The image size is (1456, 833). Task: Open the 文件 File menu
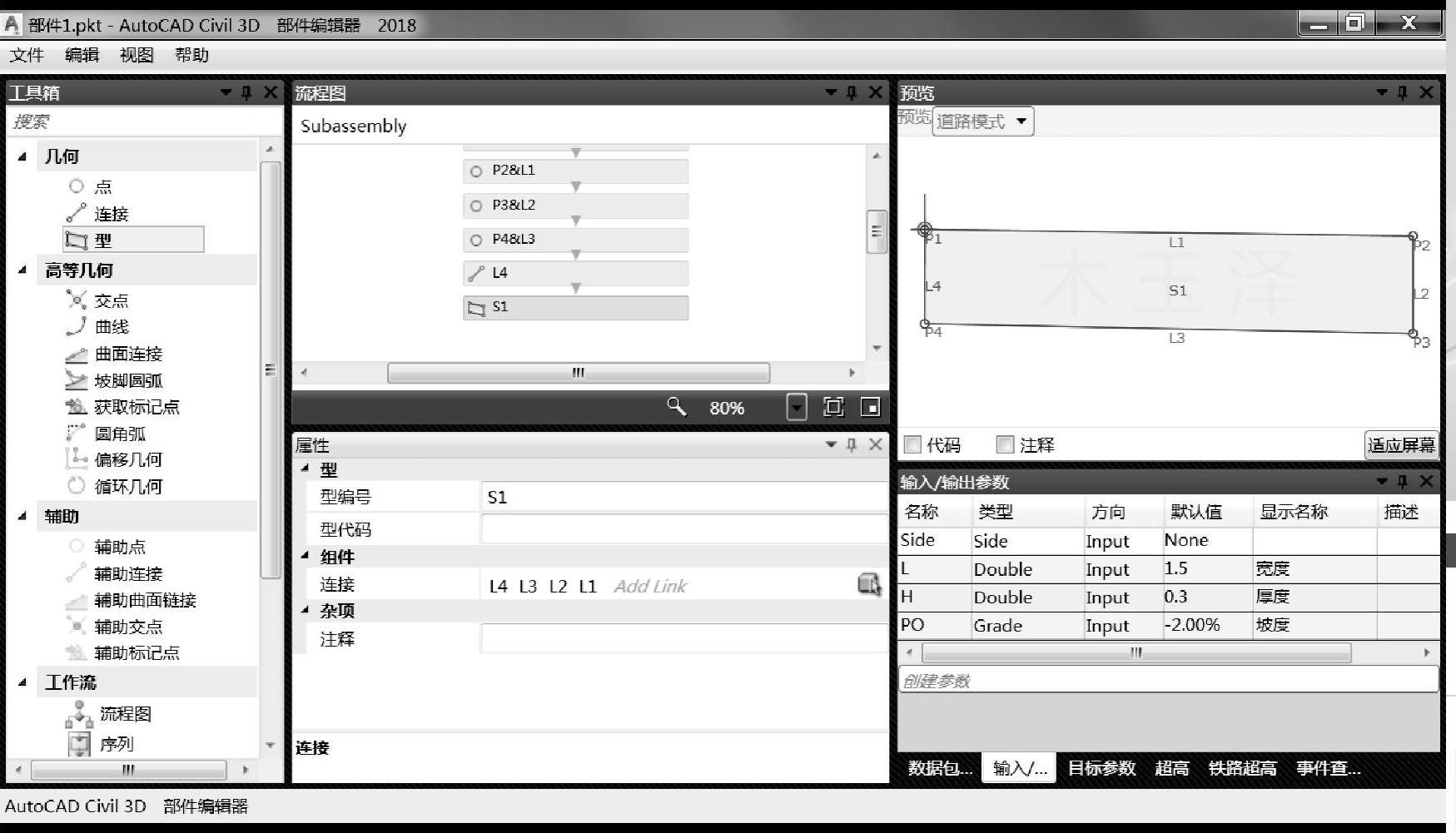click(x=27, y=55)
